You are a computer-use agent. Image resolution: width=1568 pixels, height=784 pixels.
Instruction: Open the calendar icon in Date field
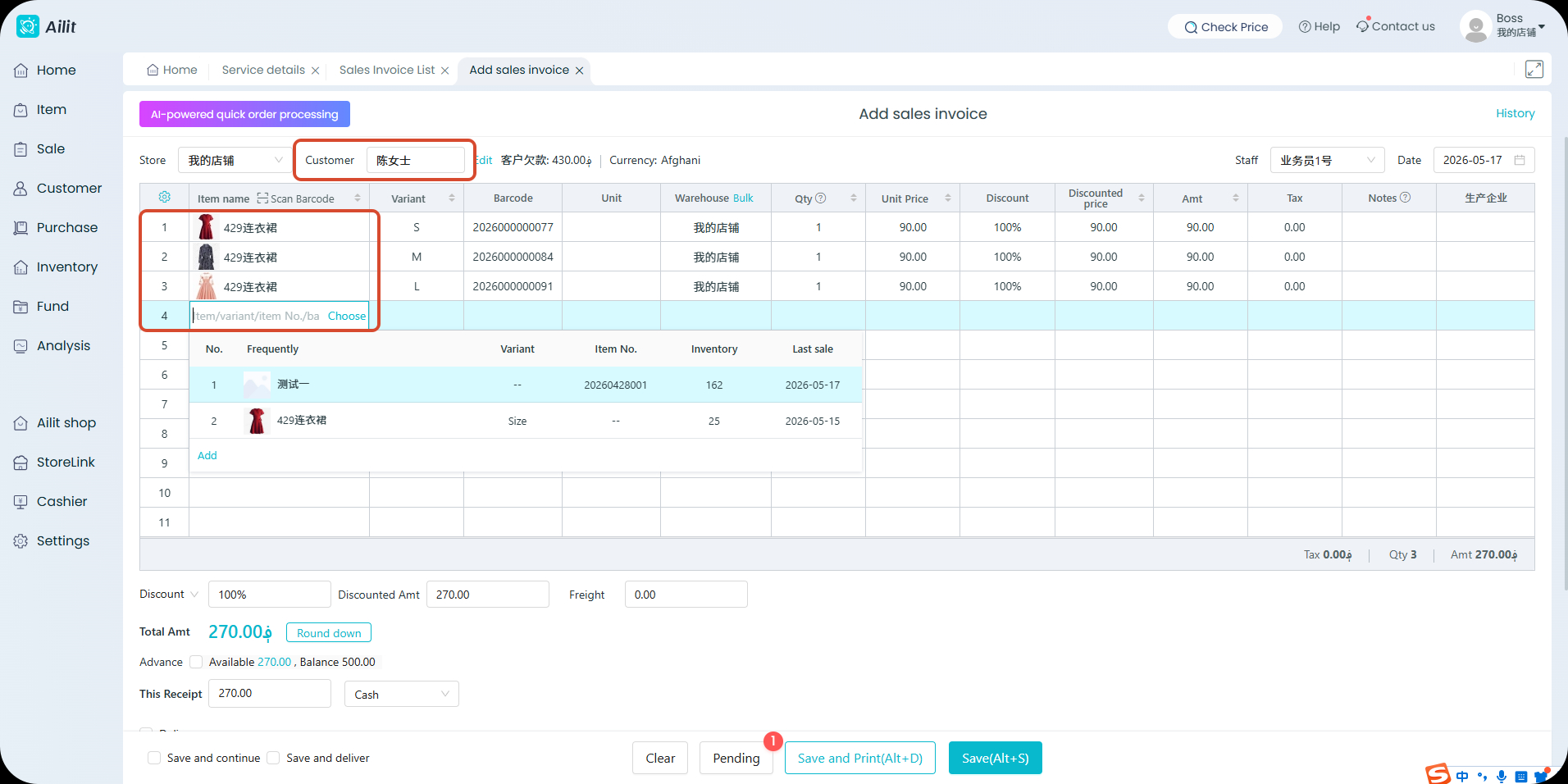coord(1520,160)
